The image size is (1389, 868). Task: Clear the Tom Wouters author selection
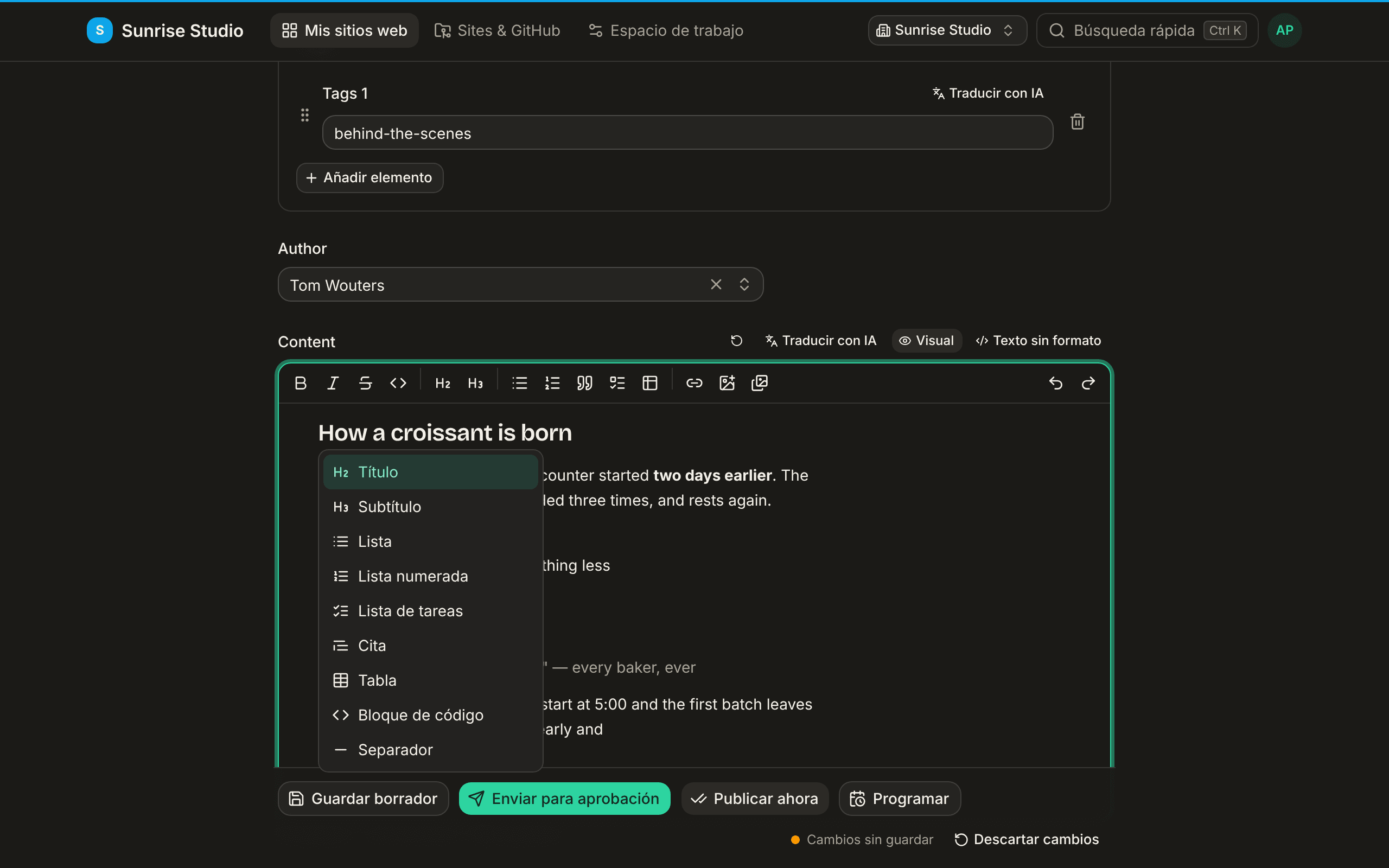[716, 284]
